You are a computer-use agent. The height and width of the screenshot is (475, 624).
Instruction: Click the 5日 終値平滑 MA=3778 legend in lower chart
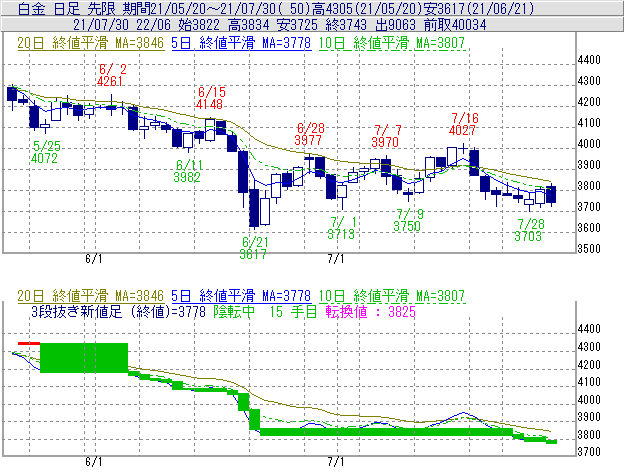point(241,296)
